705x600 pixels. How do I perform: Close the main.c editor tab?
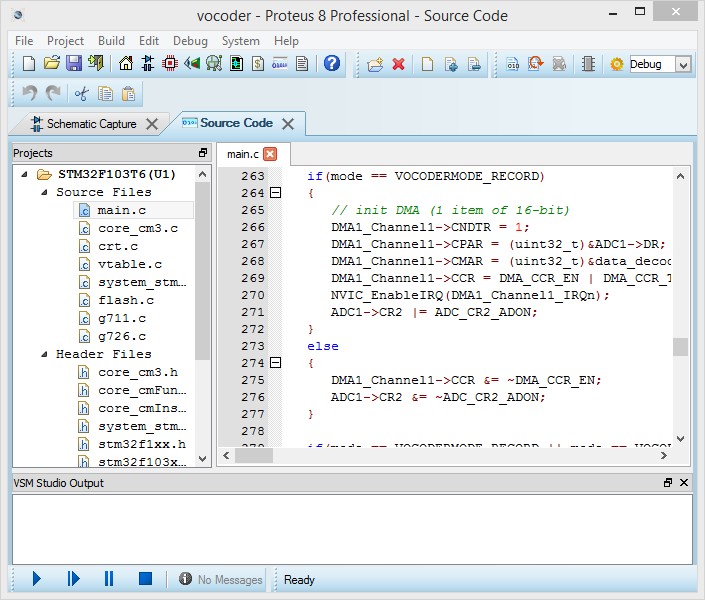tap(270, 154)
